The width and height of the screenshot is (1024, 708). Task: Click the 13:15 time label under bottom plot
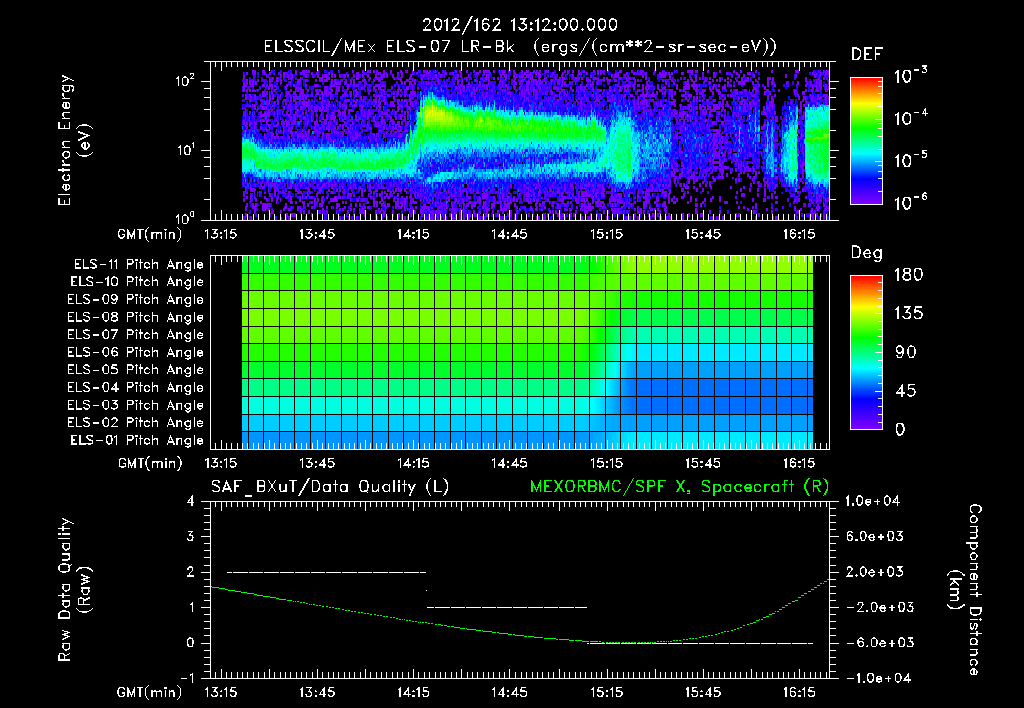coord(221,693)
